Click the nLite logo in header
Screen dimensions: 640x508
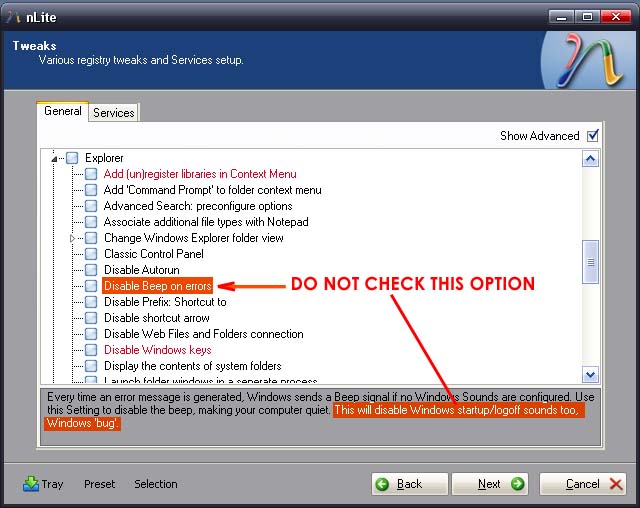point(590,60)
